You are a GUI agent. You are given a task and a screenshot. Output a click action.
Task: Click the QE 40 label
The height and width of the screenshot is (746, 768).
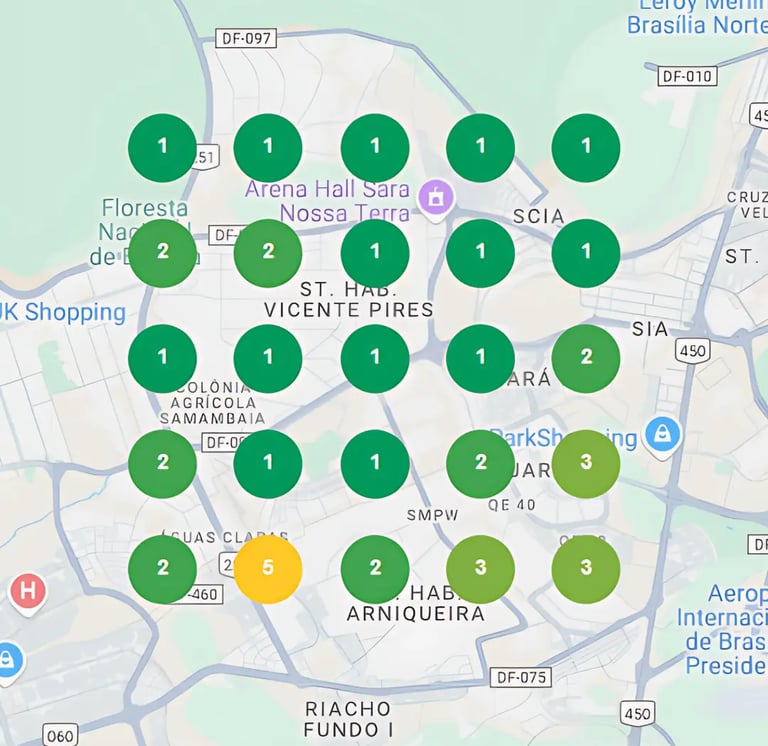click(511, 505)
